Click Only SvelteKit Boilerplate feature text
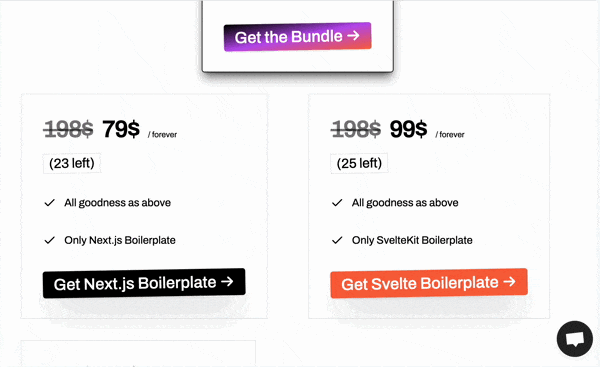This screenshot has height=367, width=600. (x=412, y=240)
